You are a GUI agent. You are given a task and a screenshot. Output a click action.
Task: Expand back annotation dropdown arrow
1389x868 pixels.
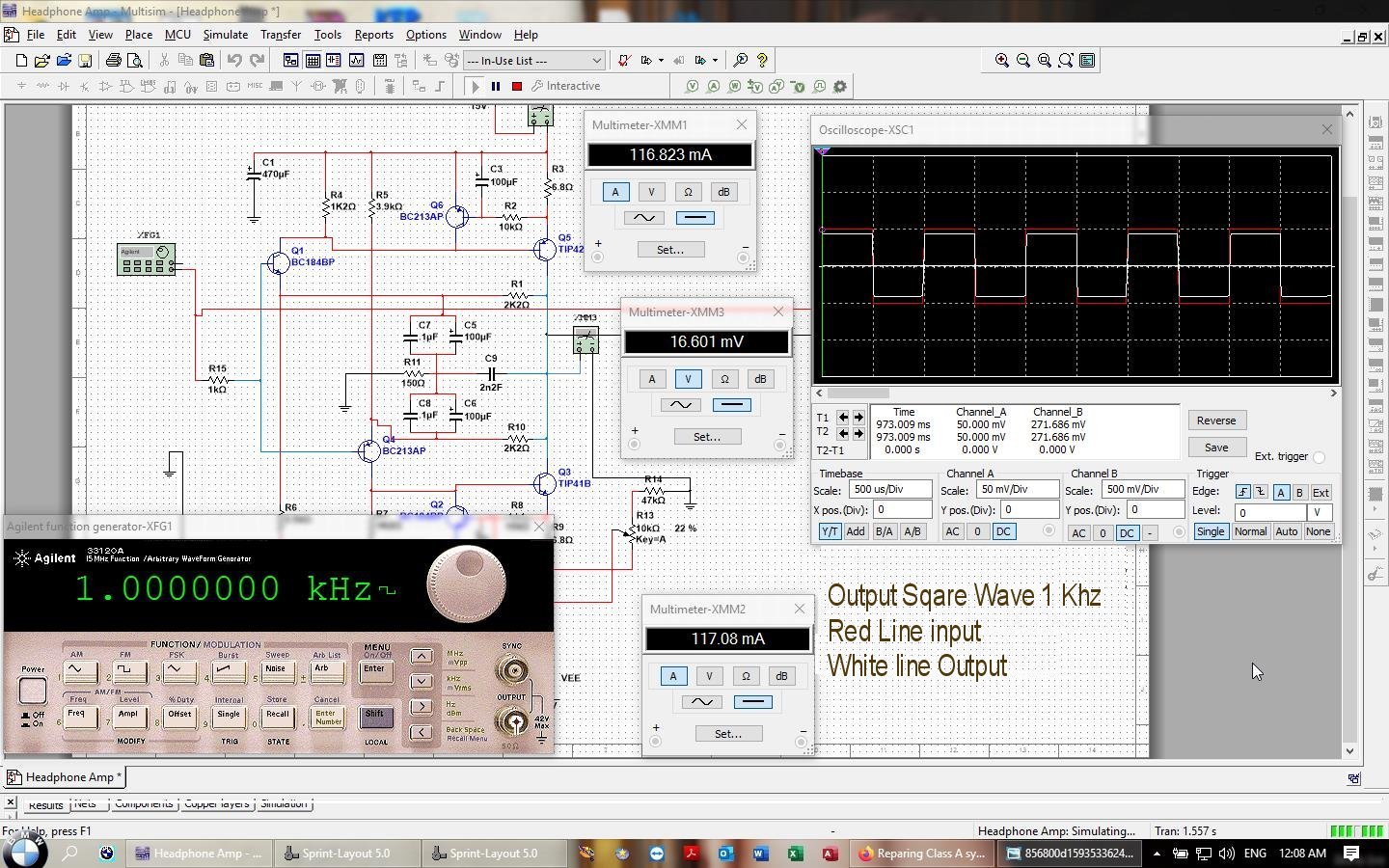(661, 61)
